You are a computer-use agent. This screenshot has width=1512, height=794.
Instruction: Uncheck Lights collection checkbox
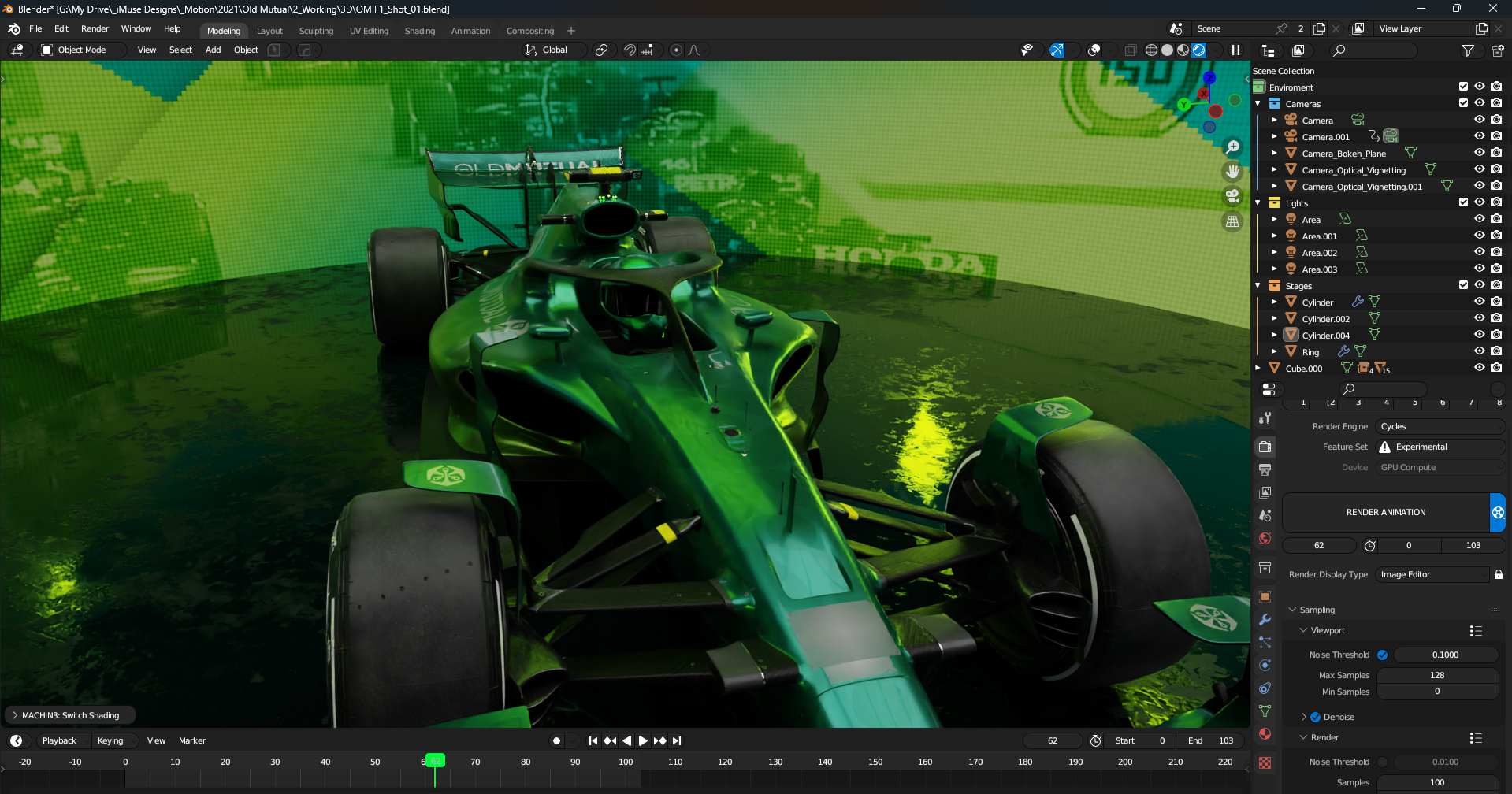[x=1463, y=202]
